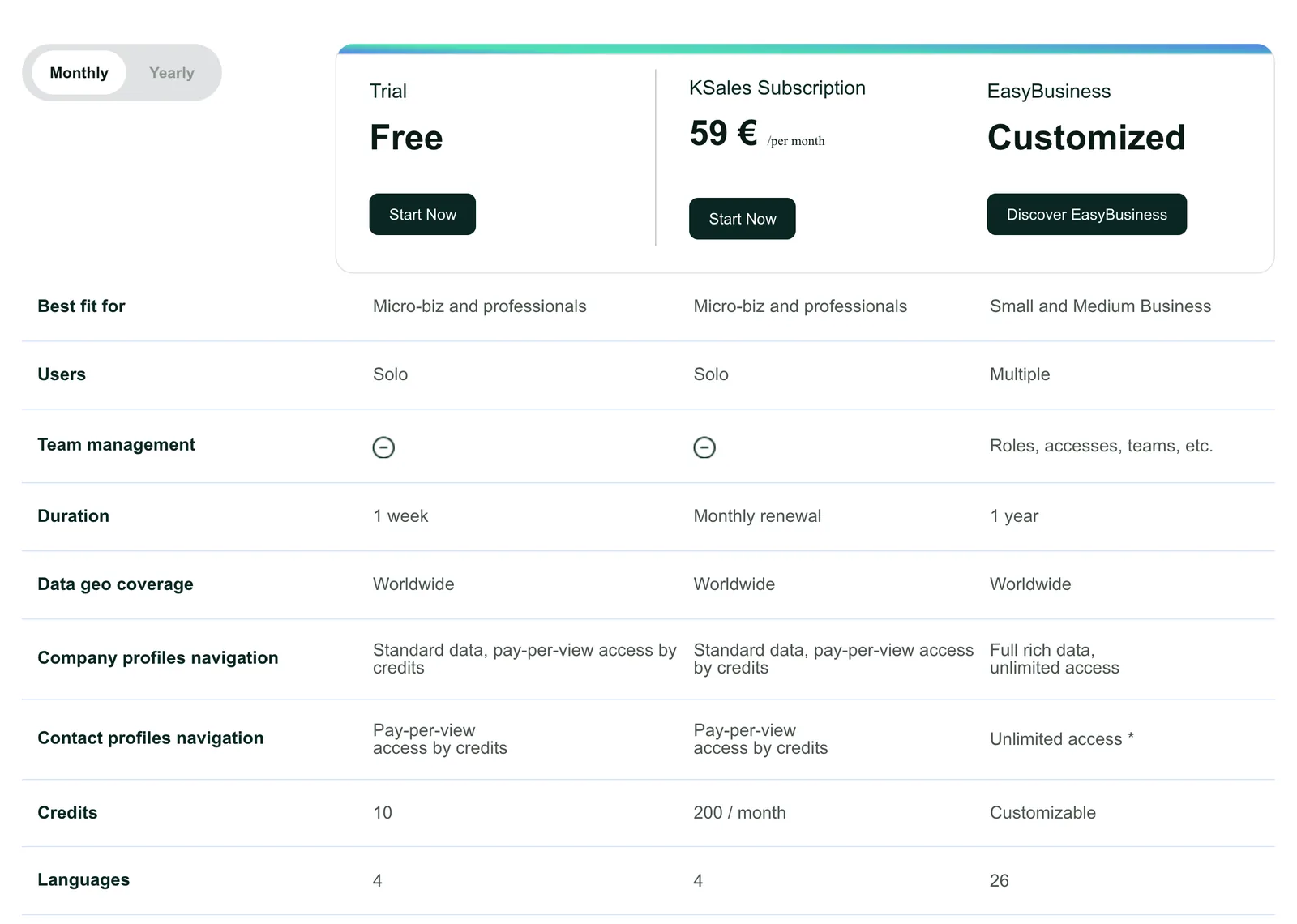This screenshot has height=924, width=1297.
Task: Select the KSales Subscription title
Action: pos(777,88)
